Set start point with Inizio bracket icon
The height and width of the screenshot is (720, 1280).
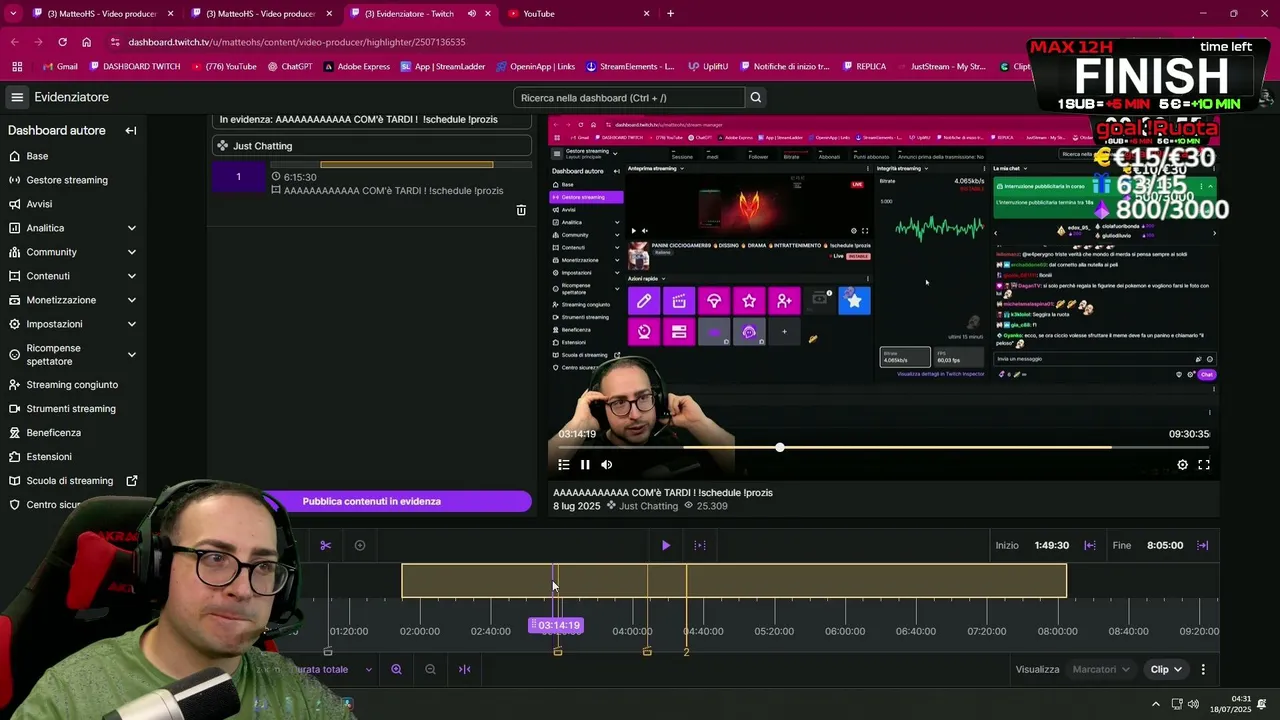(x=1090, y=545)
